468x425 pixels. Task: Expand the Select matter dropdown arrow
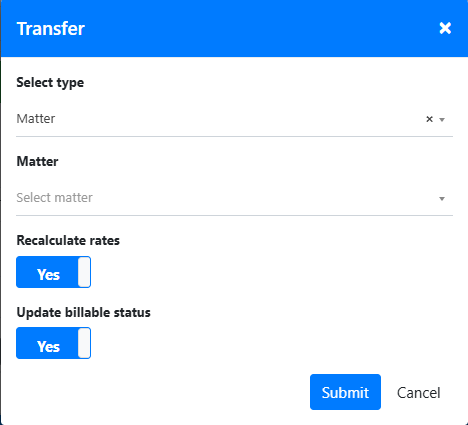pyautogui.click(x=442, y=199)
